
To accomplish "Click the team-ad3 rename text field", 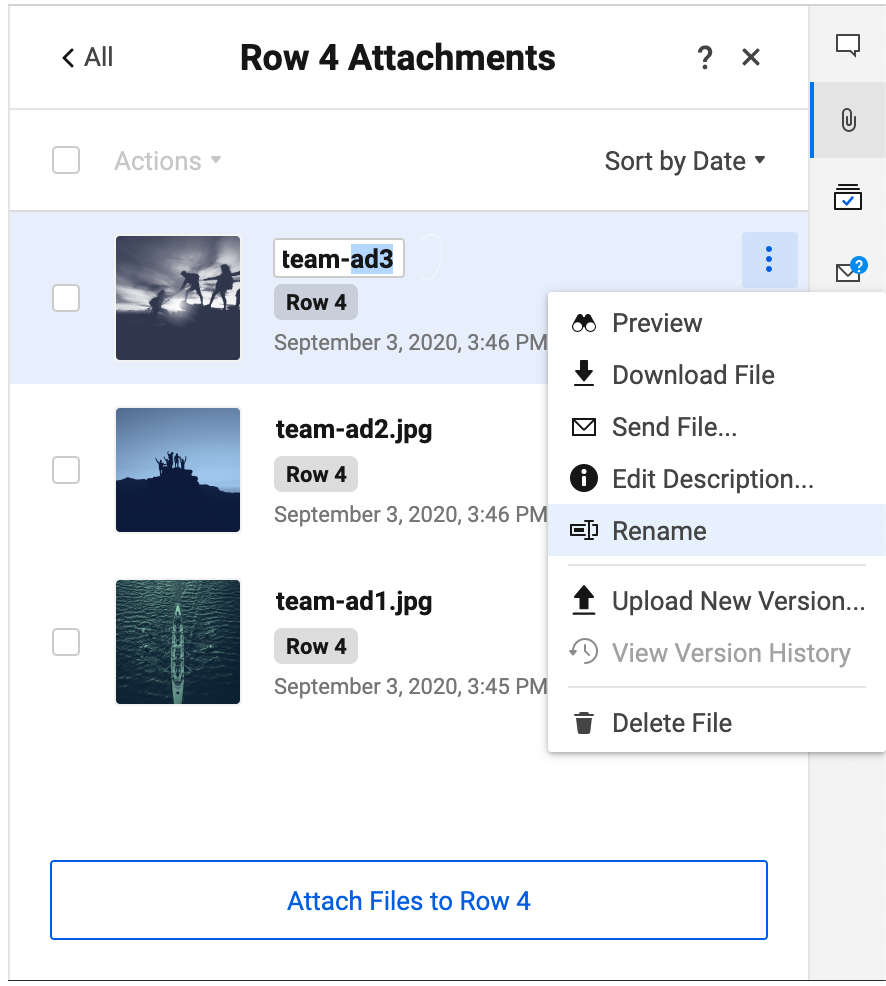I will point(338,258).
